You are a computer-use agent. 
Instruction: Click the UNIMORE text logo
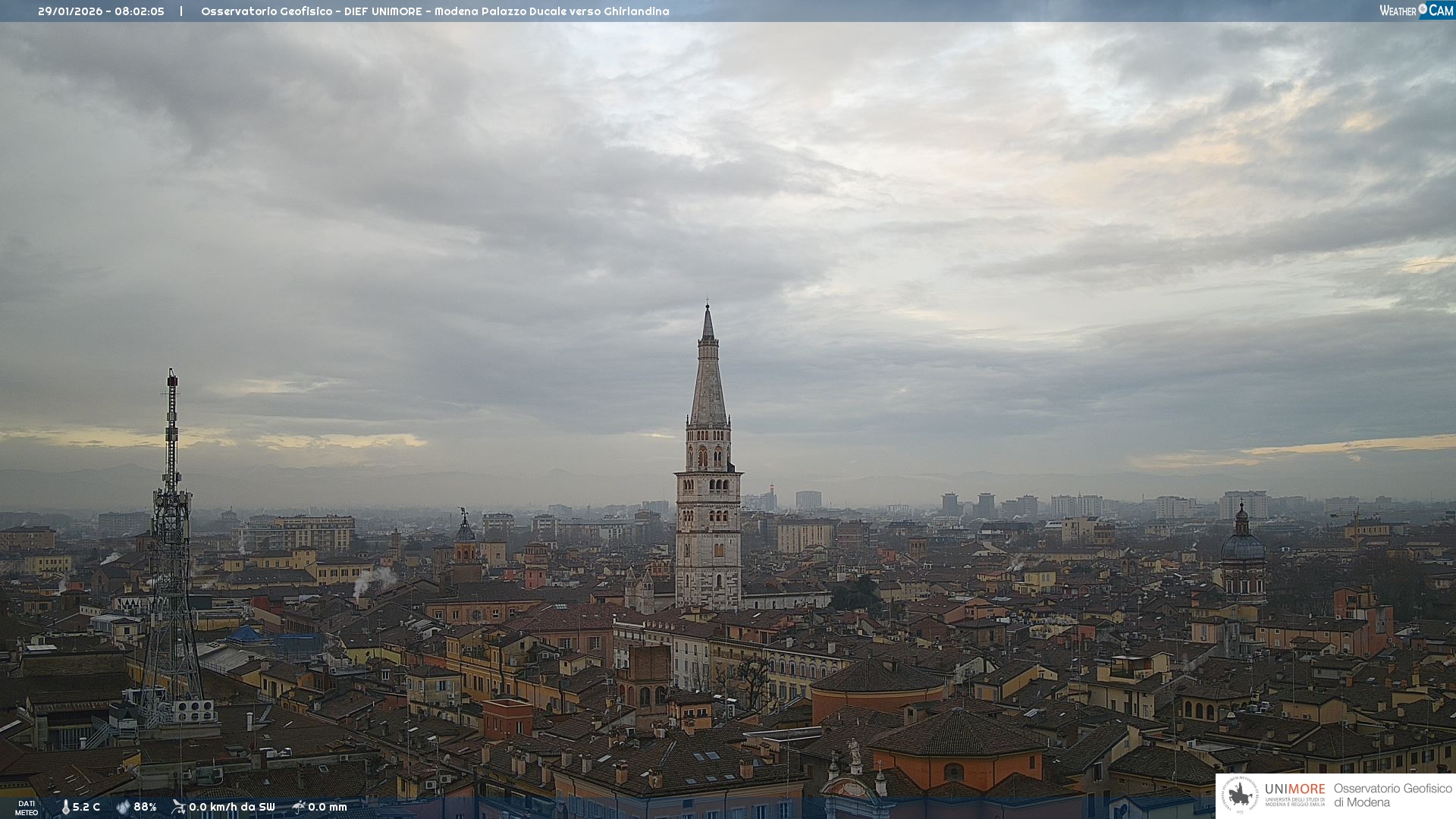click(x=1294, y=789)
